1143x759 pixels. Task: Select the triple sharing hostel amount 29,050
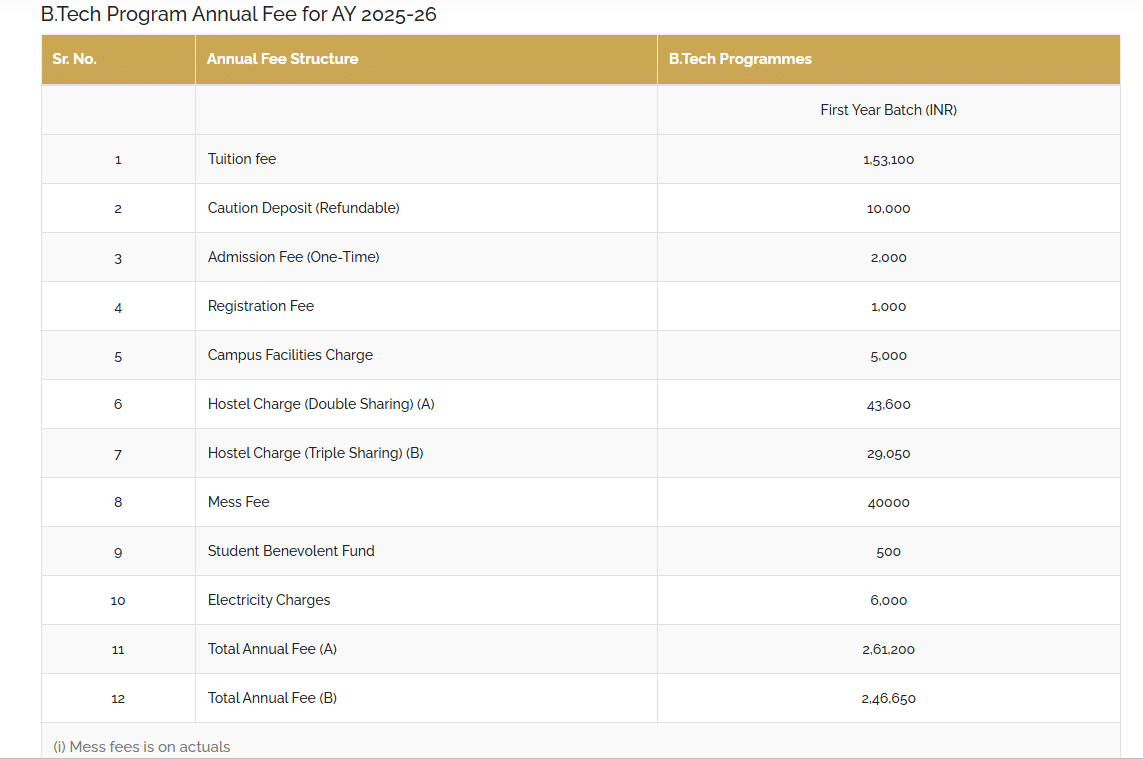[888, 454]
